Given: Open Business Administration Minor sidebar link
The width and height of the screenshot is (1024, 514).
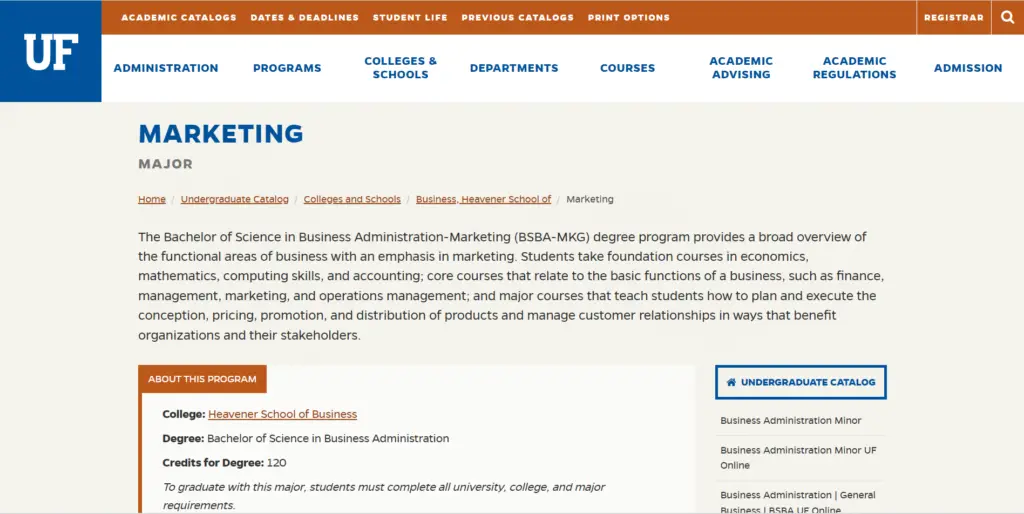Looking at the screenshot, I should point(791,421).
